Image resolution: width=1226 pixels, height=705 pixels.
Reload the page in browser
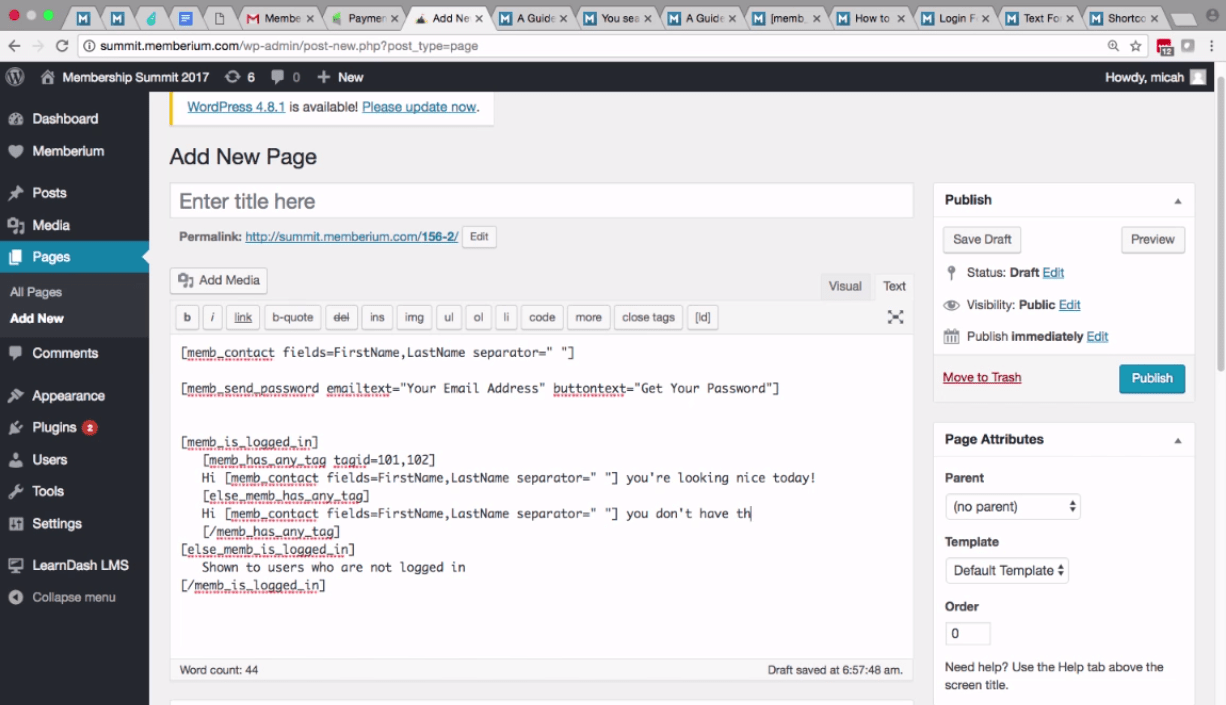click(x=62, y=46)
